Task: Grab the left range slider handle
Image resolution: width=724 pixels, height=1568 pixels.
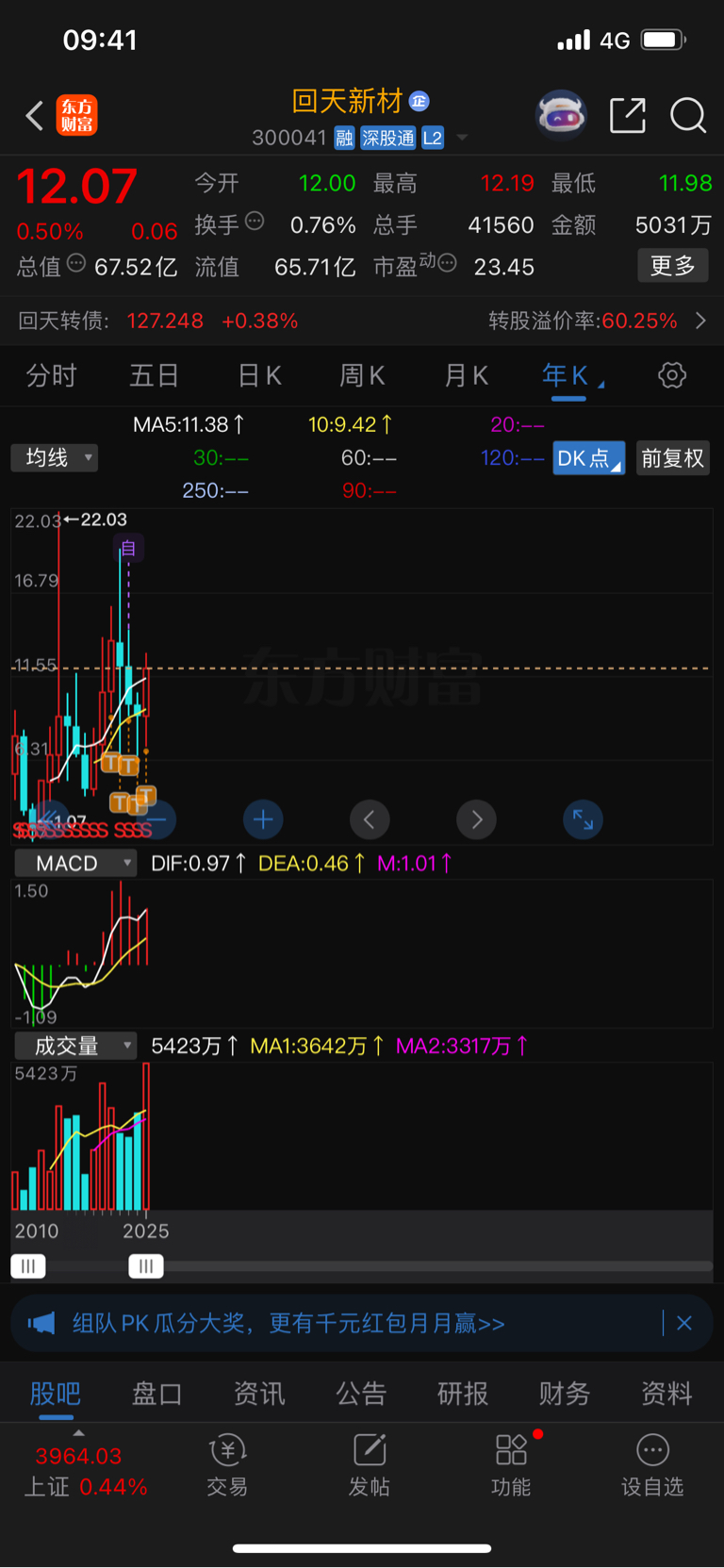Action: (x=28, y=1266)
